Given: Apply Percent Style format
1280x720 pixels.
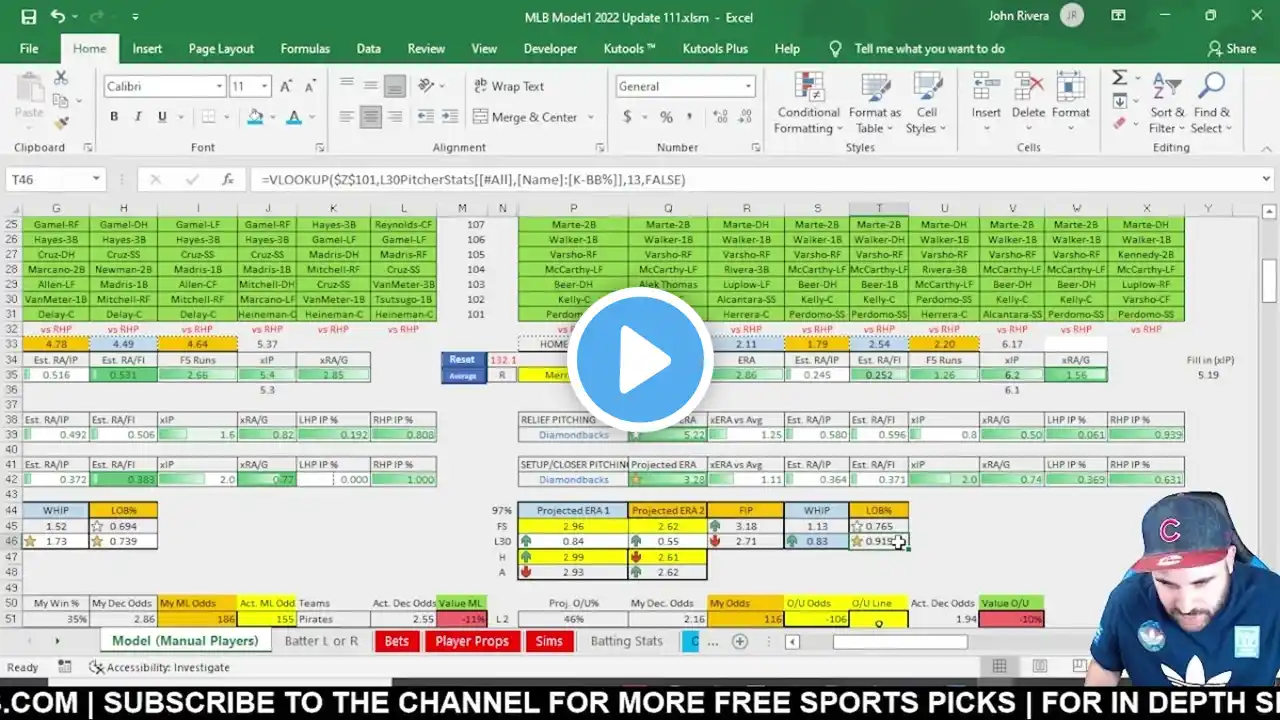Looking at the screenshot, I should [666, 117].
